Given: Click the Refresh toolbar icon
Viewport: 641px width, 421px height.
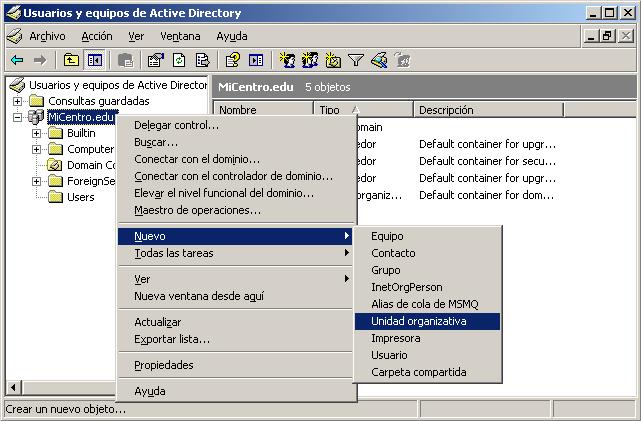Looking at the screenshot, I should click(179, 60).
